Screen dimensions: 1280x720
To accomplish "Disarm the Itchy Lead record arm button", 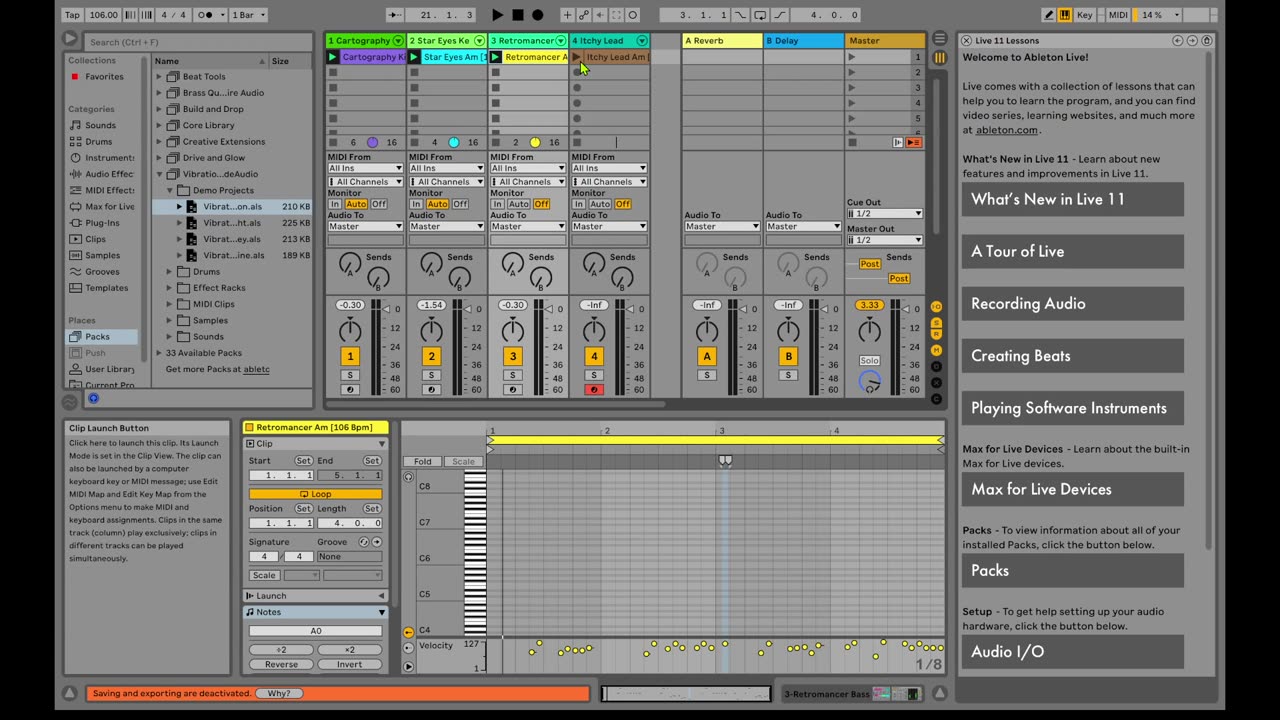I will coord(594,389).
